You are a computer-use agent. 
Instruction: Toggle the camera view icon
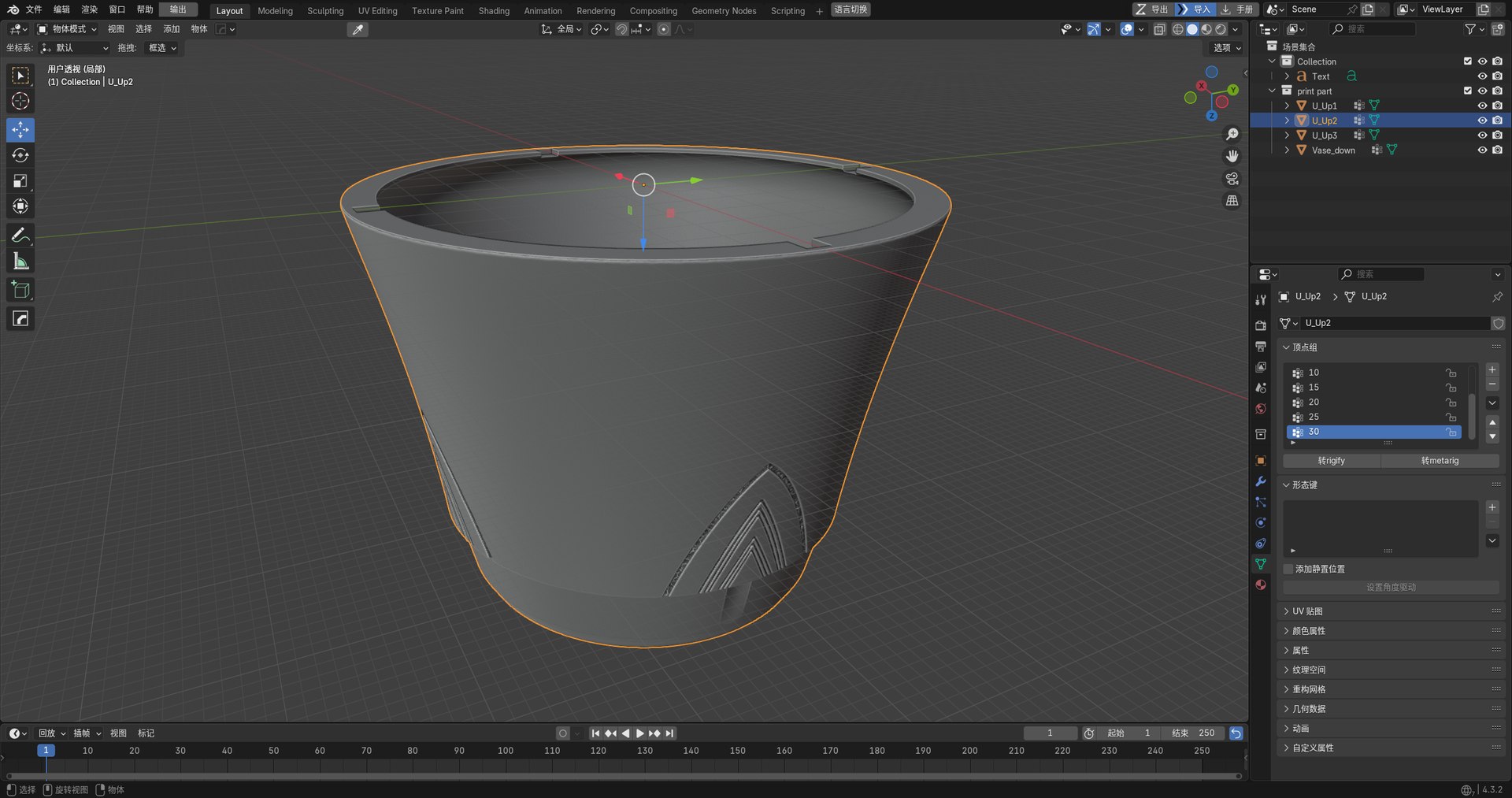click(x=1232, y=179)
